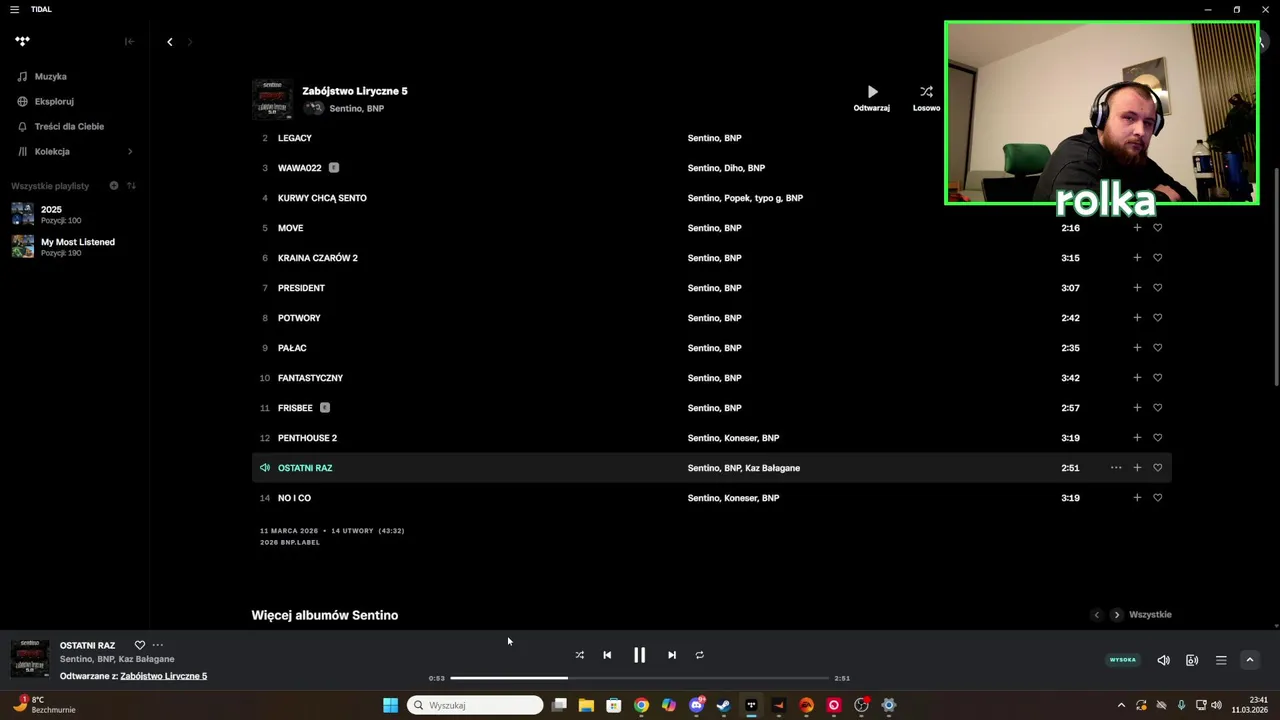The width and height of the screenshot is (1280, 720).
Task: Mute with the volume speaker icon
Action: pyautogui.click(x=1163, y=660)
